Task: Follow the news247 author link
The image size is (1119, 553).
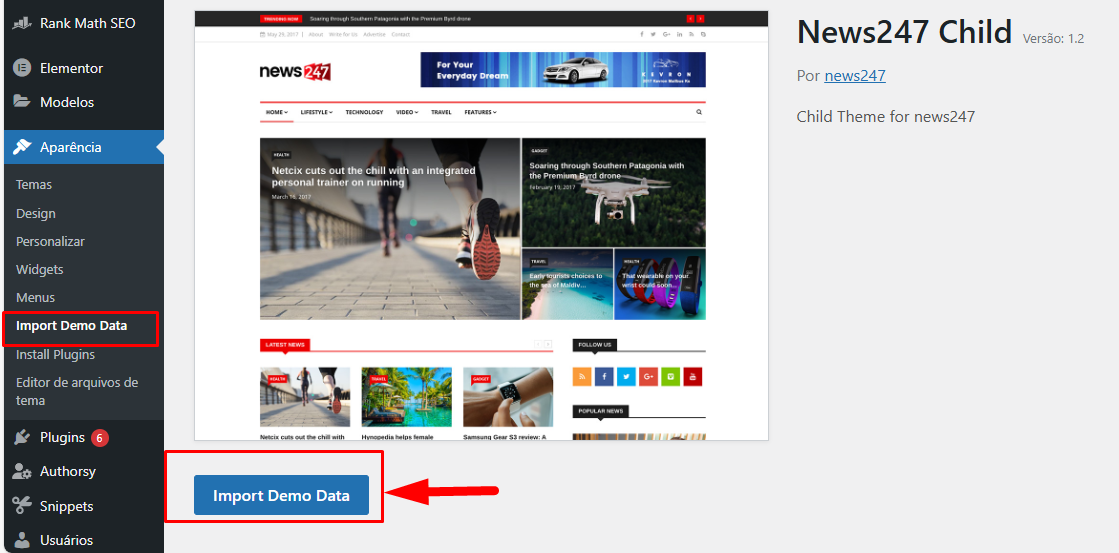Action: click(x=854, y=76)
